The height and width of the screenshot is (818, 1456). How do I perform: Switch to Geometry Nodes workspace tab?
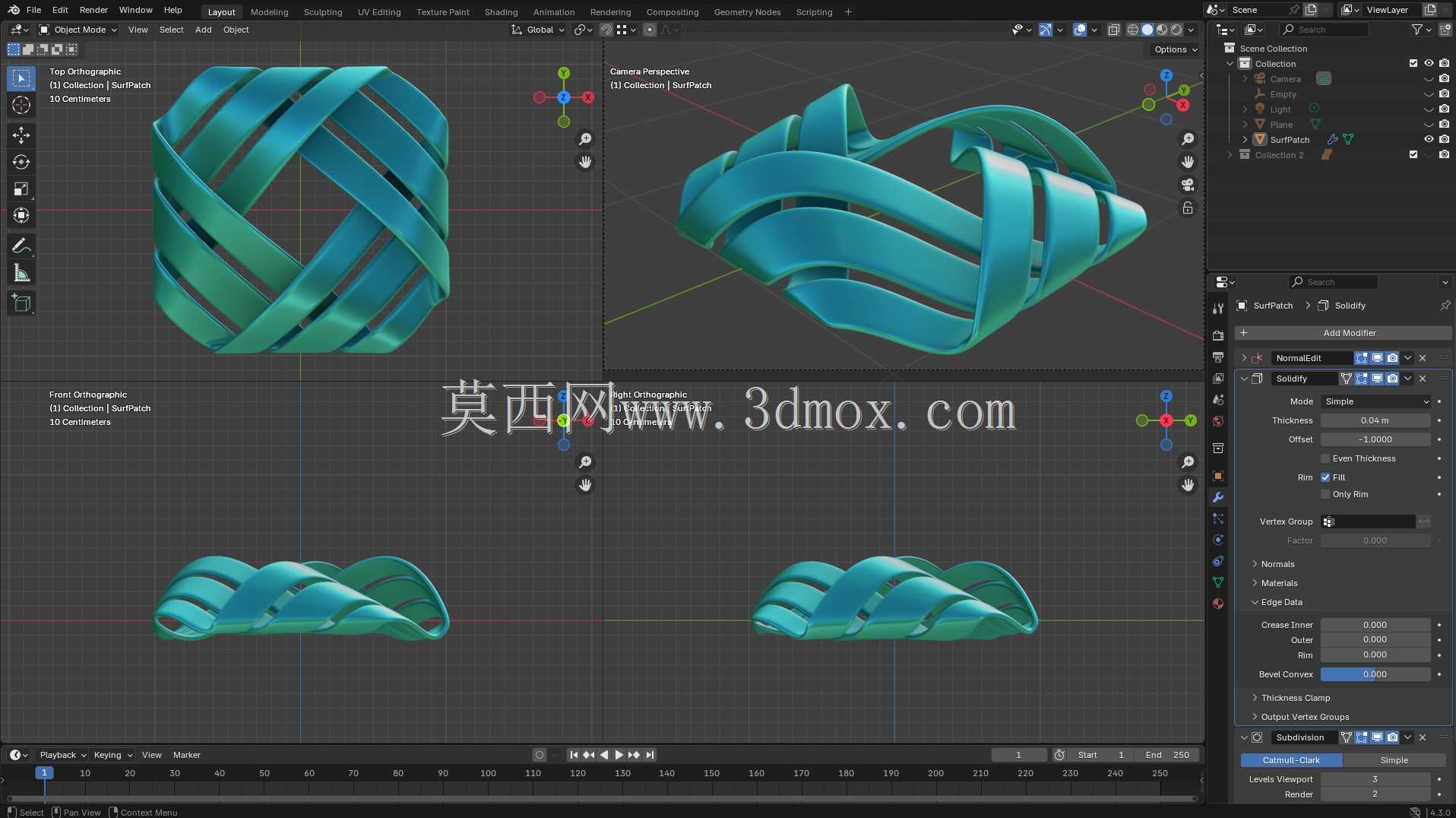tap(747, 11)
